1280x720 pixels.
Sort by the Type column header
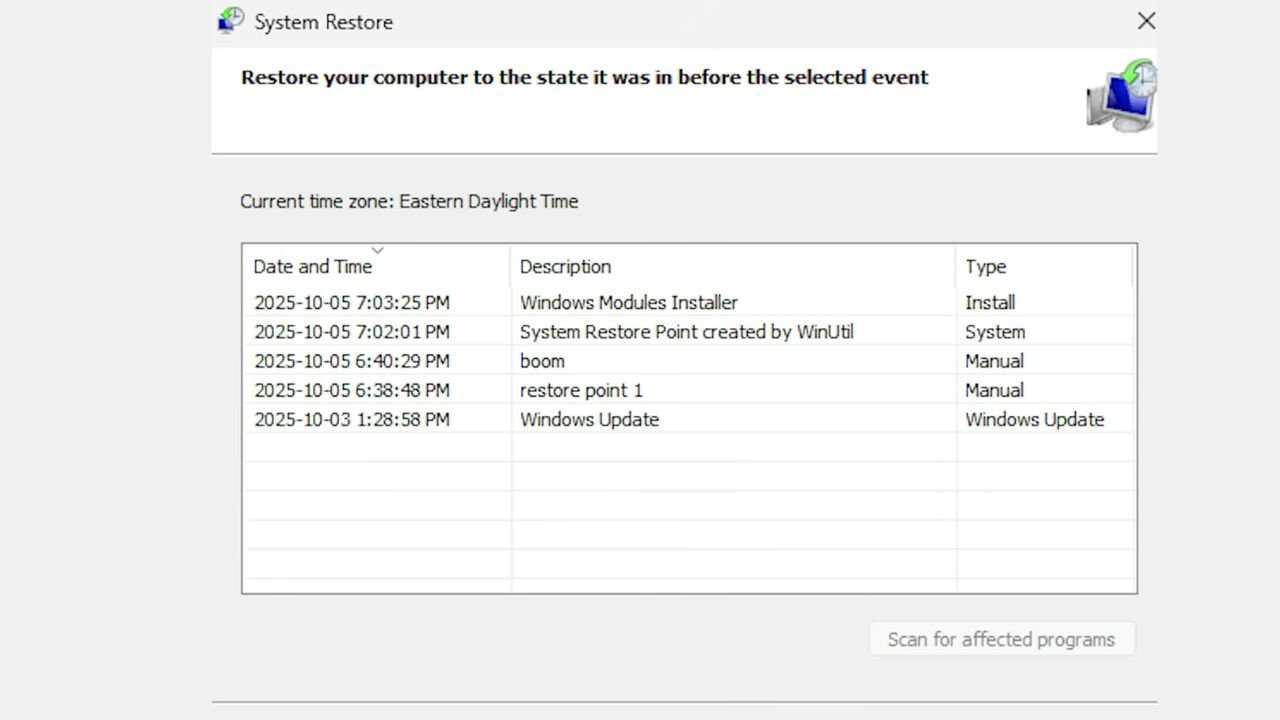[x=985, y=267]
